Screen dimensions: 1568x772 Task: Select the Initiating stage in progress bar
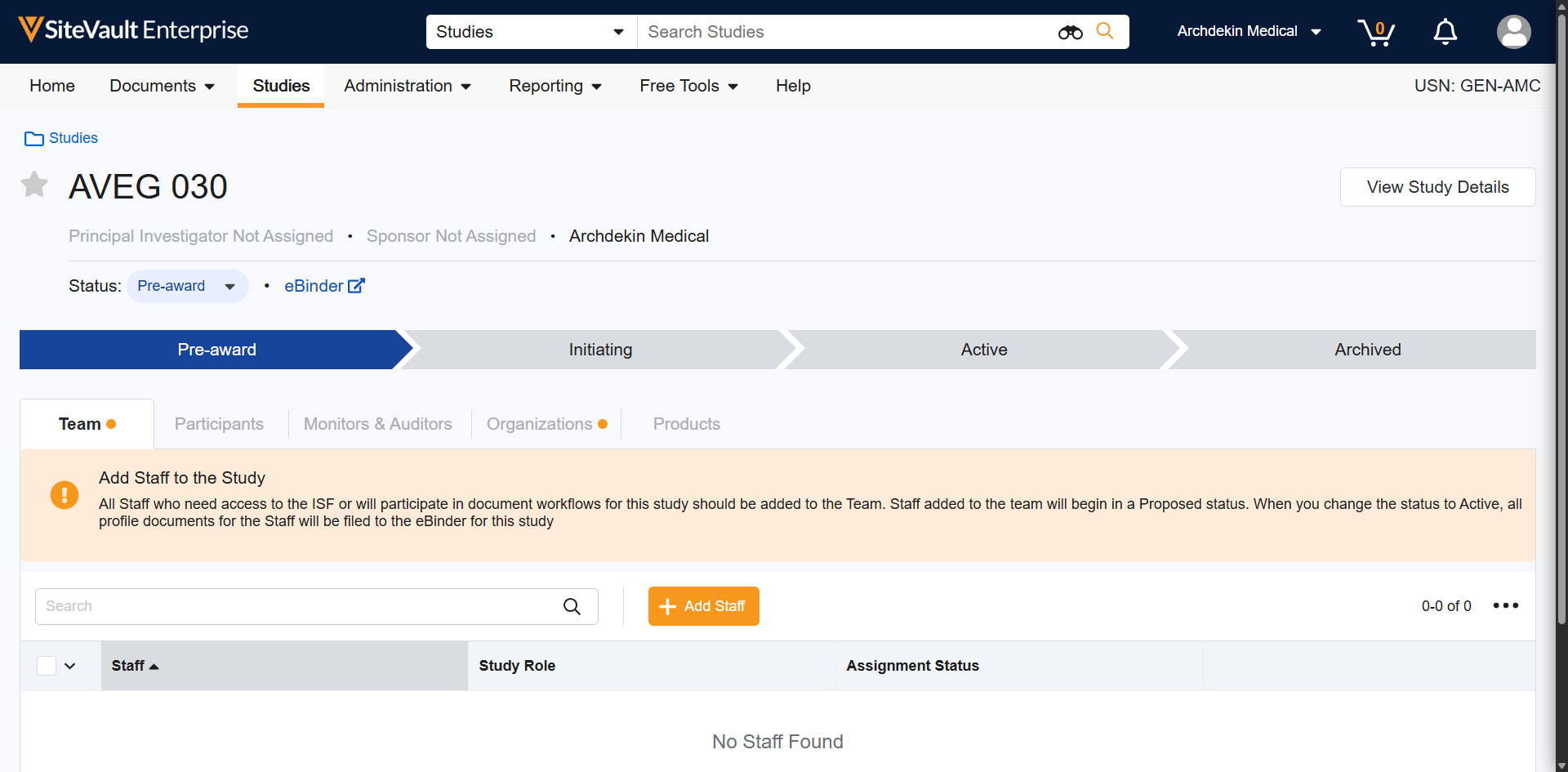tap(600, 350)
